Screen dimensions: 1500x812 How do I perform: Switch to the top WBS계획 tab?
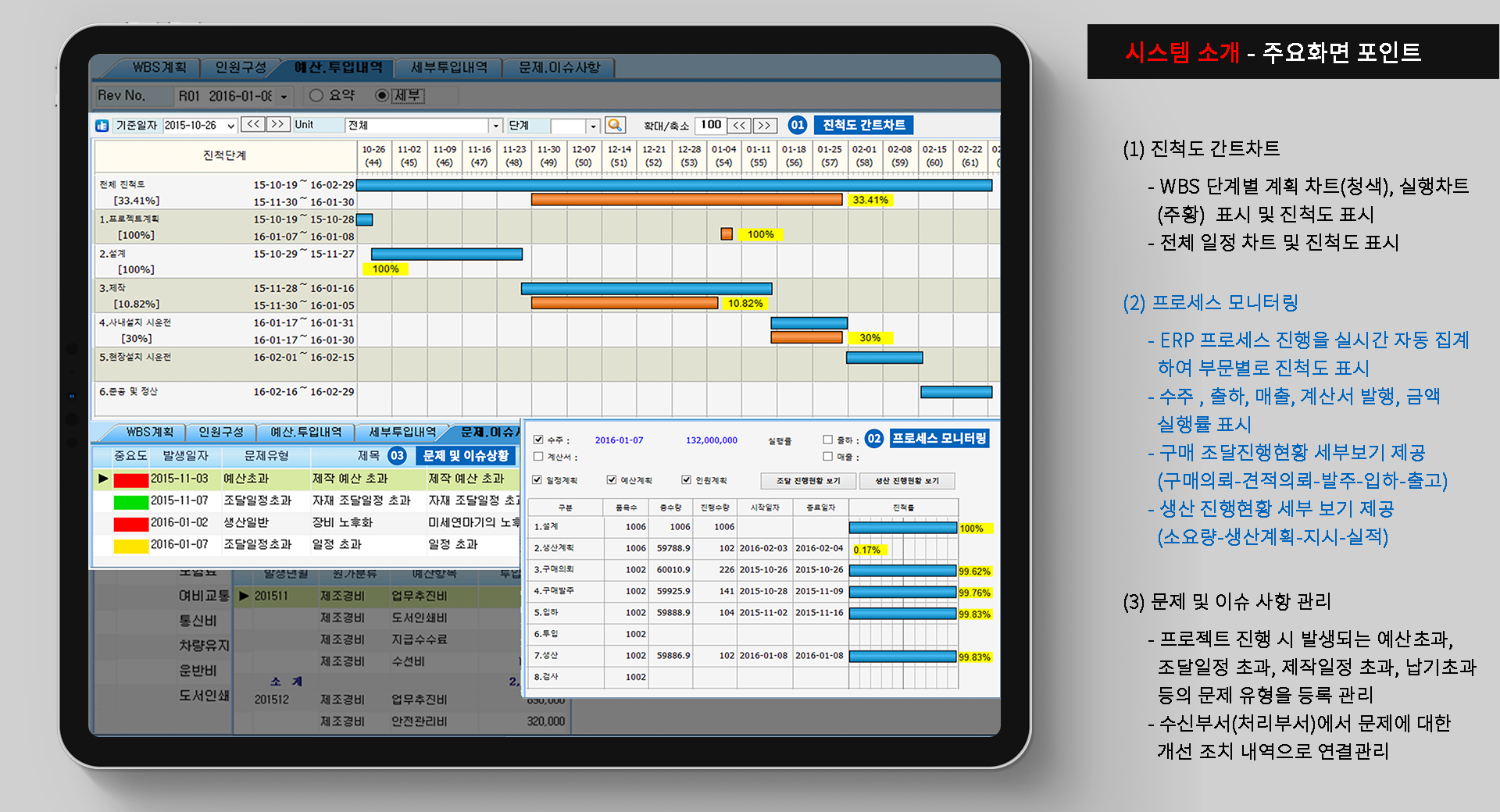click(159, 68)
